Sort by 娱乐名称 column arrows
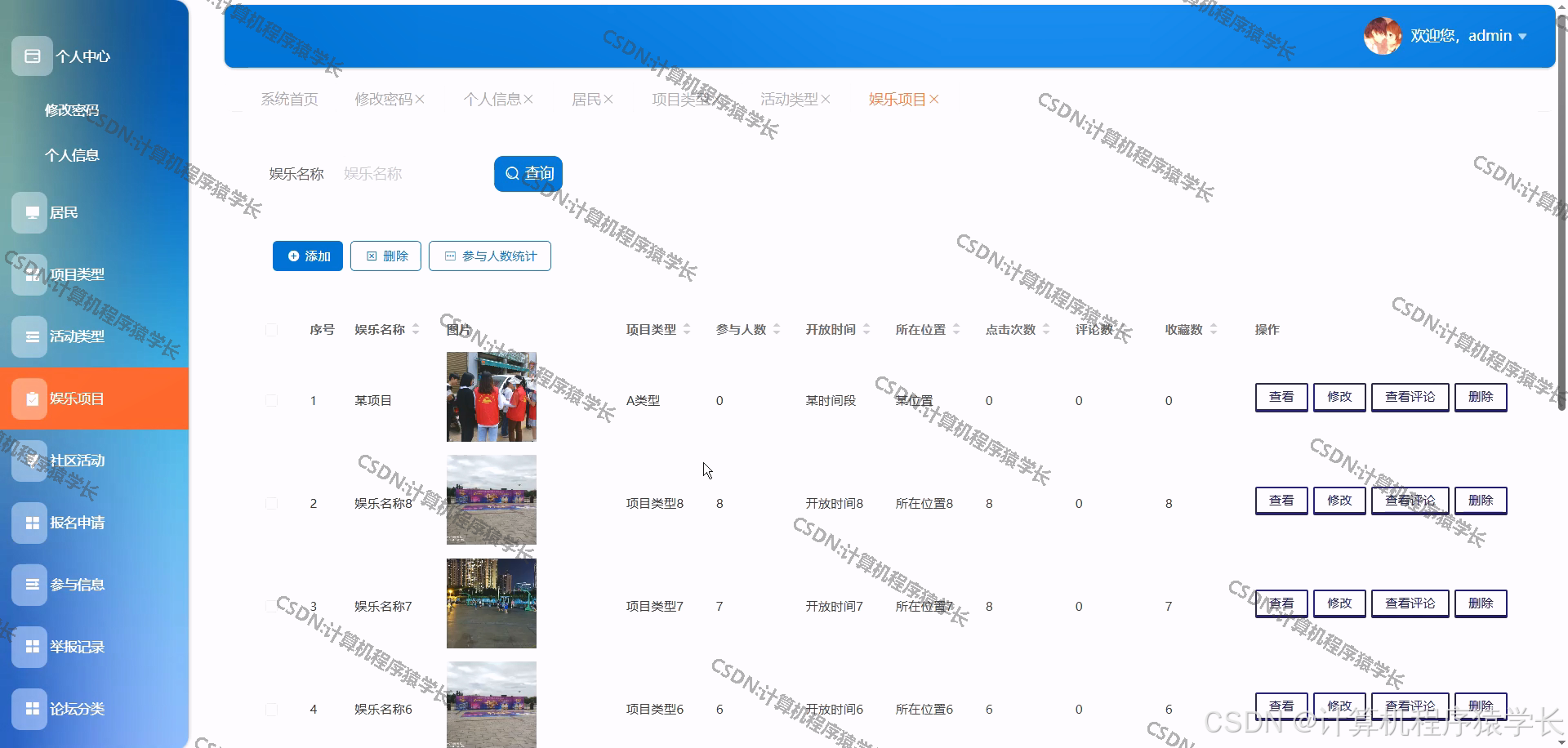Screen dimensions: 1568x748 click(416, 329)
